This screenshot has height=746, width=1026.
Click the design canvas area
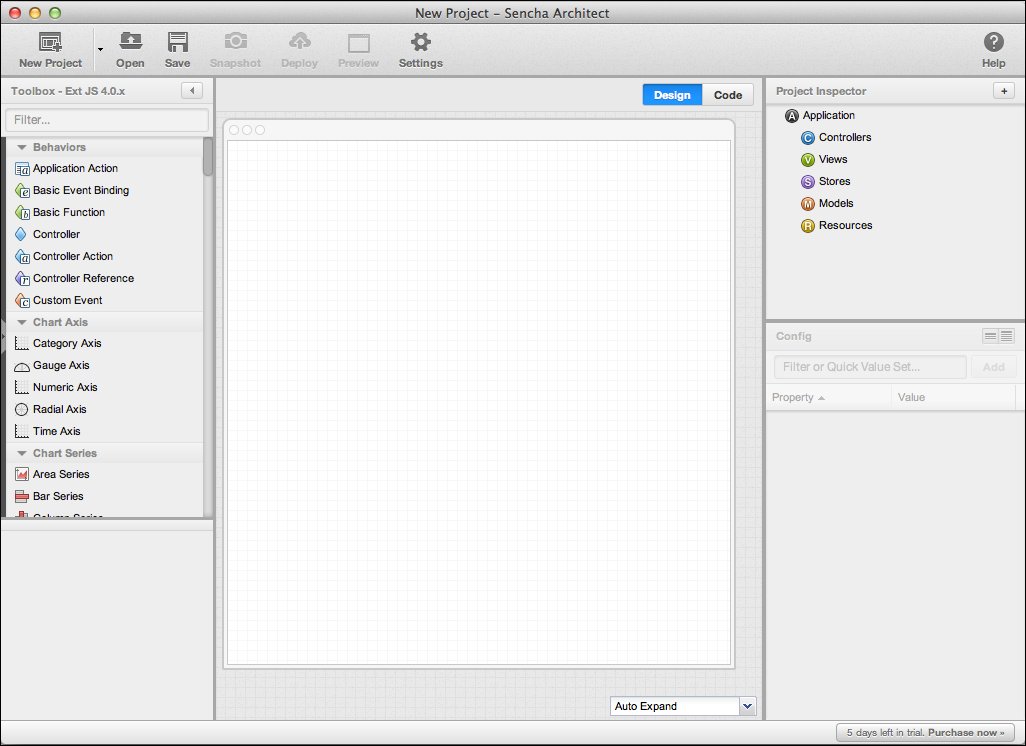tap(479, 402)
